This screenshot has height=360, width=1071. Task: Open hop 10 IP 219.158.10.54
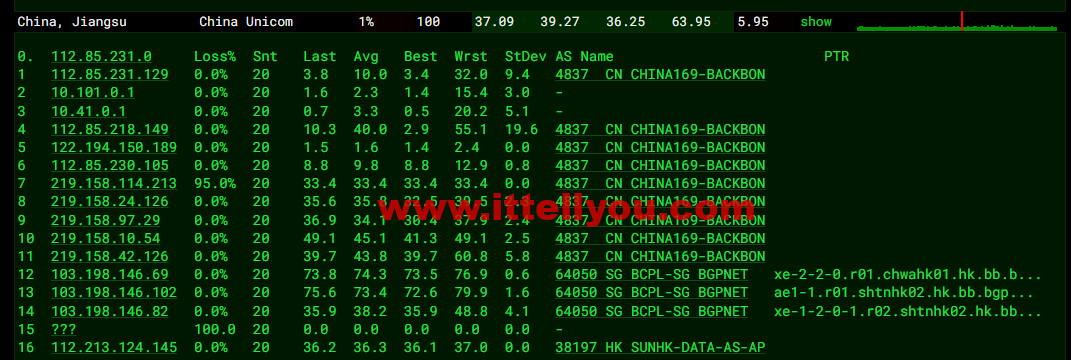106,238
